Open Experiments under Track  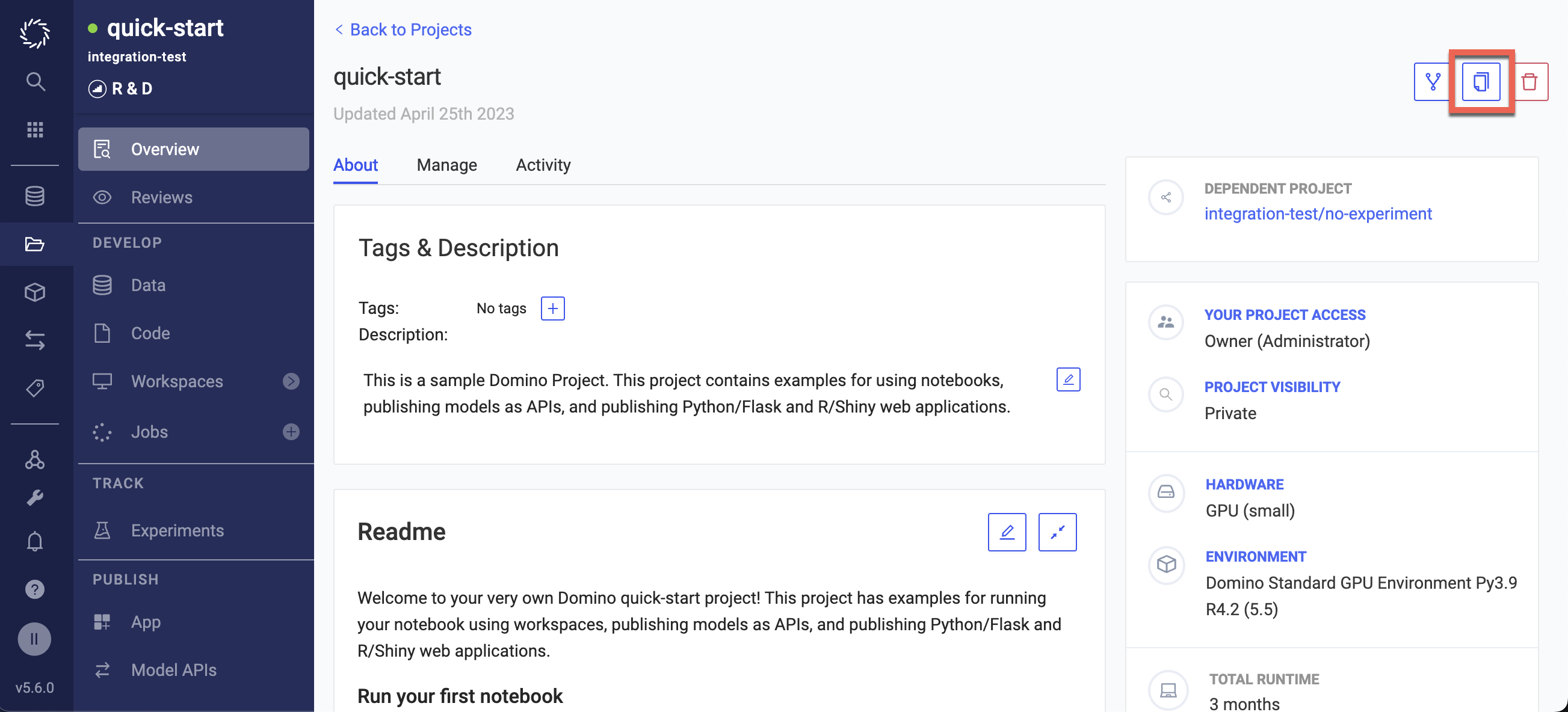pyautogui.click(x=194, y=530)
